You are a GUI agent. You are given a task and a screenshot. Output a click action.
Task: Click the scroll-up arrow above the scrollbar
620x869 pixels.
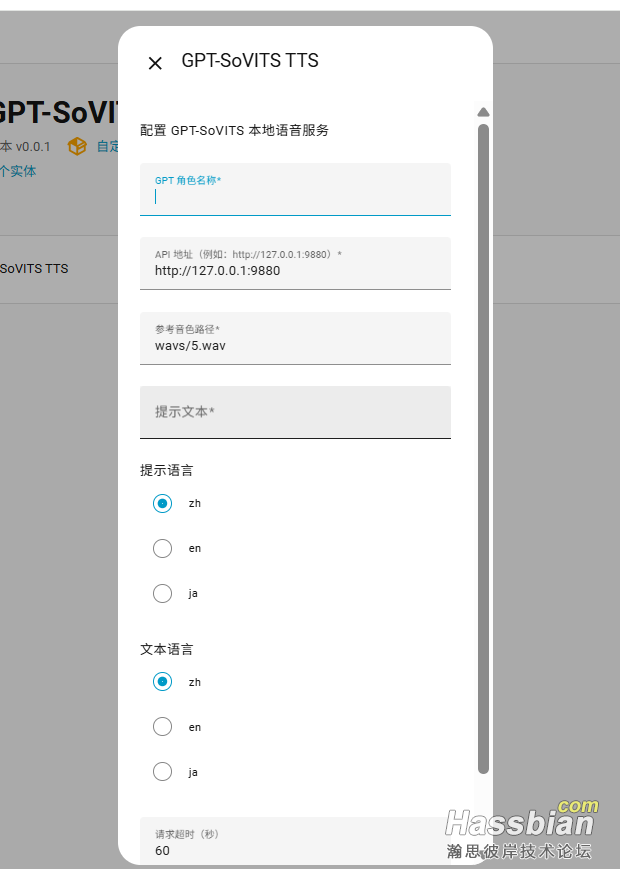(483, 112)
